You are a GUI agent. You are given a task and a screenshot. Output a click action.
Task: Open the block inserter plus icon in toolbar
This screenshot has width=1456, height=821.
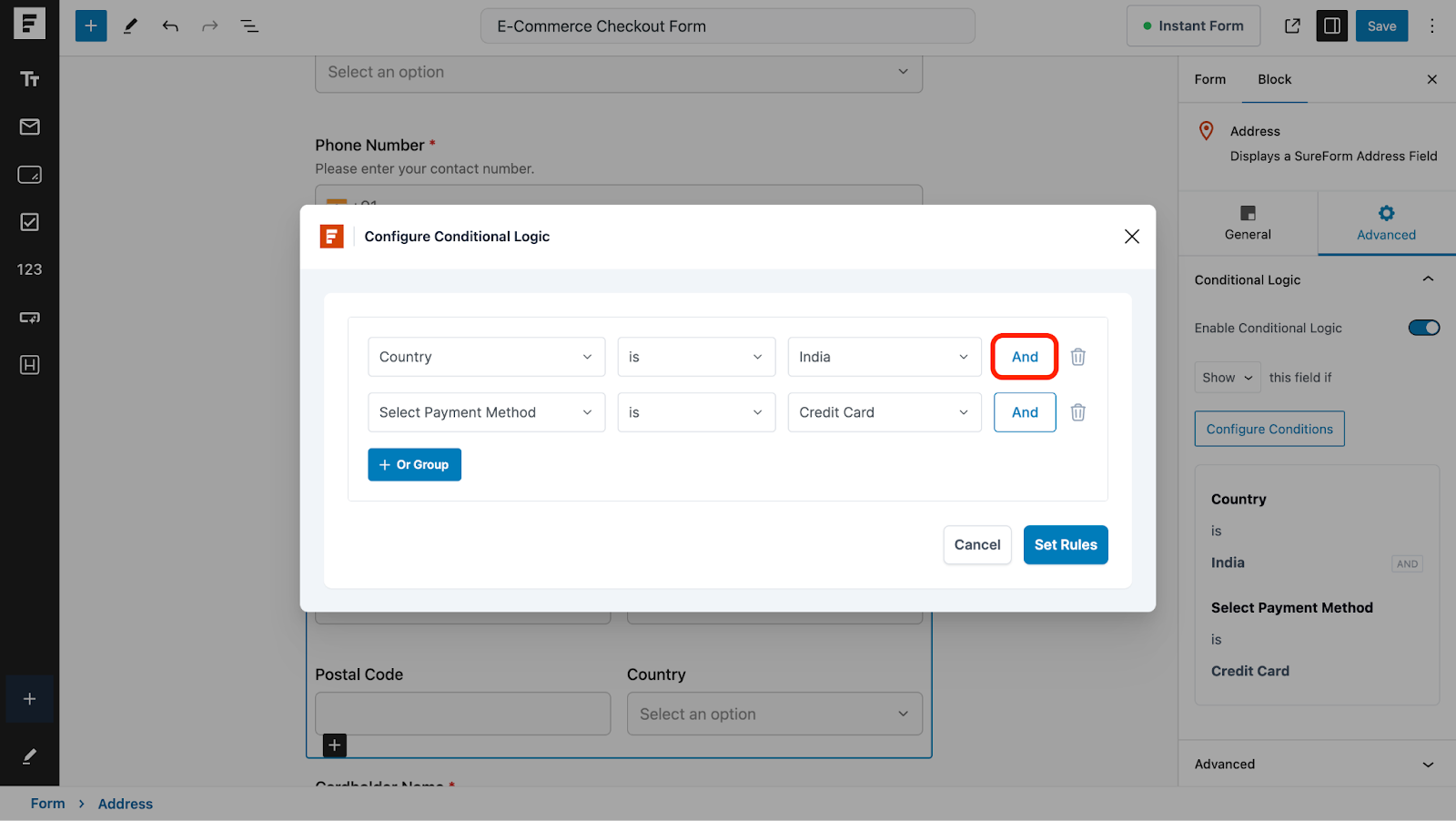(91, 25)
